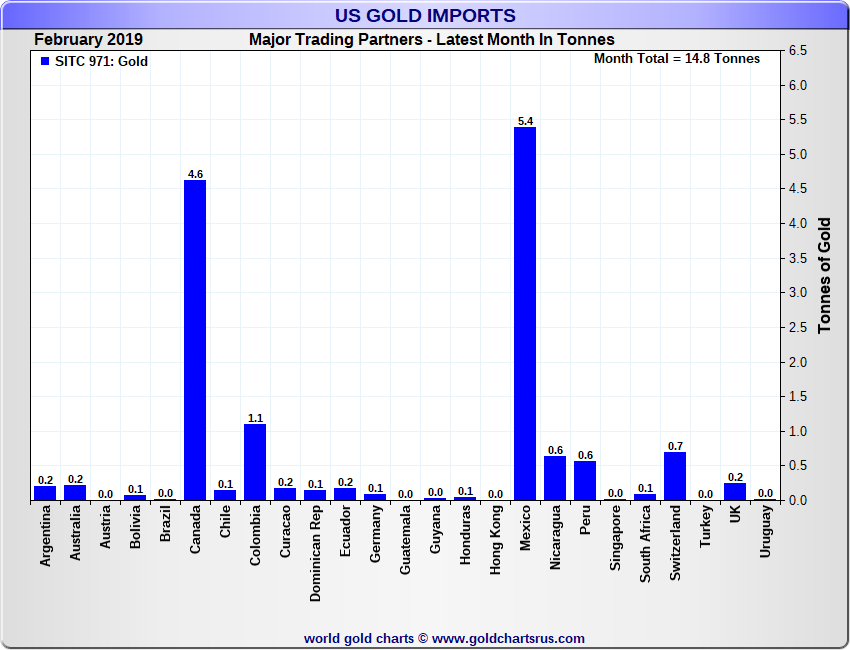Image resolution: width=850 pixels, height=650 pixels.
Task: Click the UK bar in the chart
Action: tap(735, 492)
